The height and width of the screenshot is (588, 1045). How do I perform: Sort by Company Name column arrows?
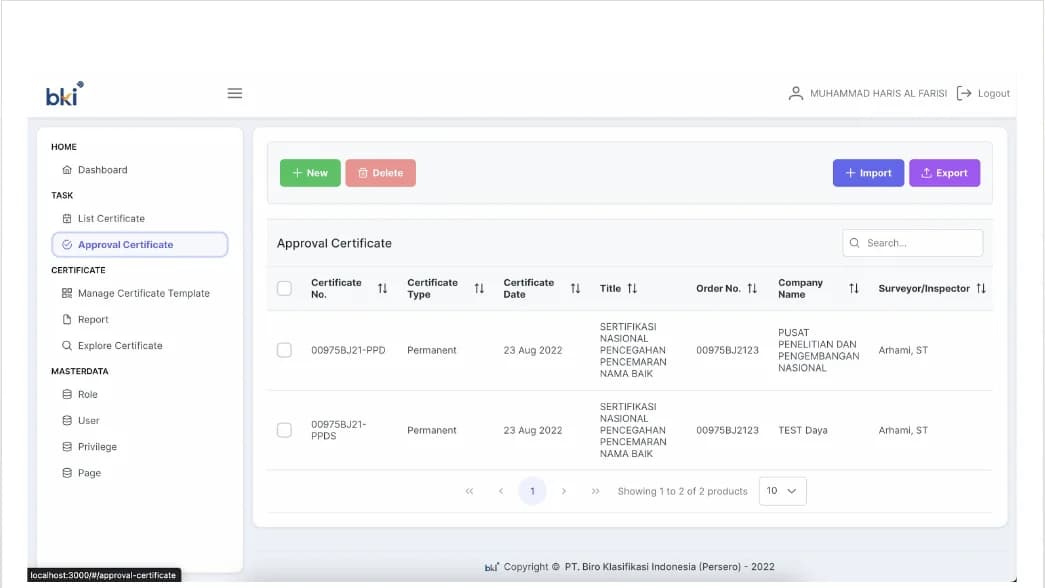(x=854, y=289)
